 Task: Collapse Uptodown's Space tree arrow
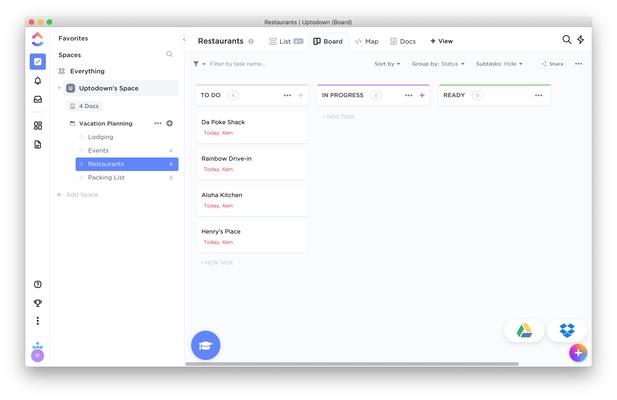click(59, 88)
